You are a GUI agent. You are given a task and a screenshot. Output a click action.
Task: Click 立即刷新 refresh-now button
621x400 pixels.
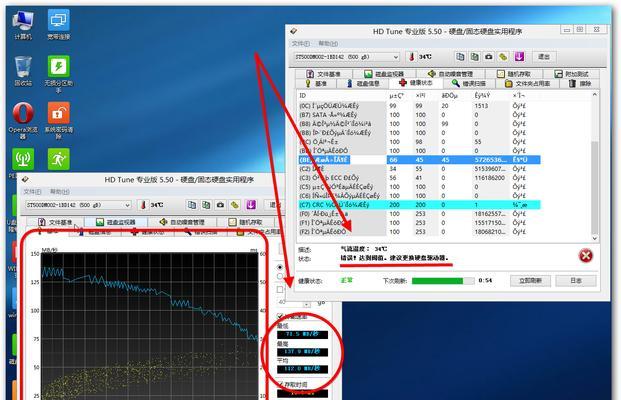[x=530, y=280]
